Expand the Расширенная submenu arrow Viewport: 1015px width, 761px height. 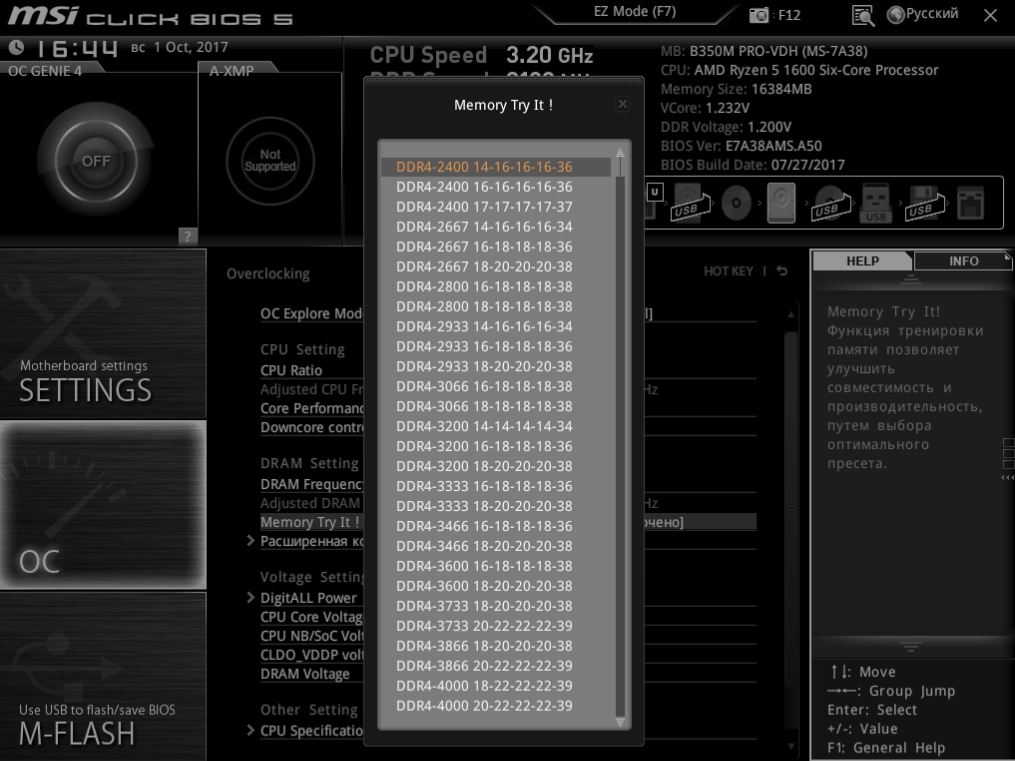pos(251,540)
